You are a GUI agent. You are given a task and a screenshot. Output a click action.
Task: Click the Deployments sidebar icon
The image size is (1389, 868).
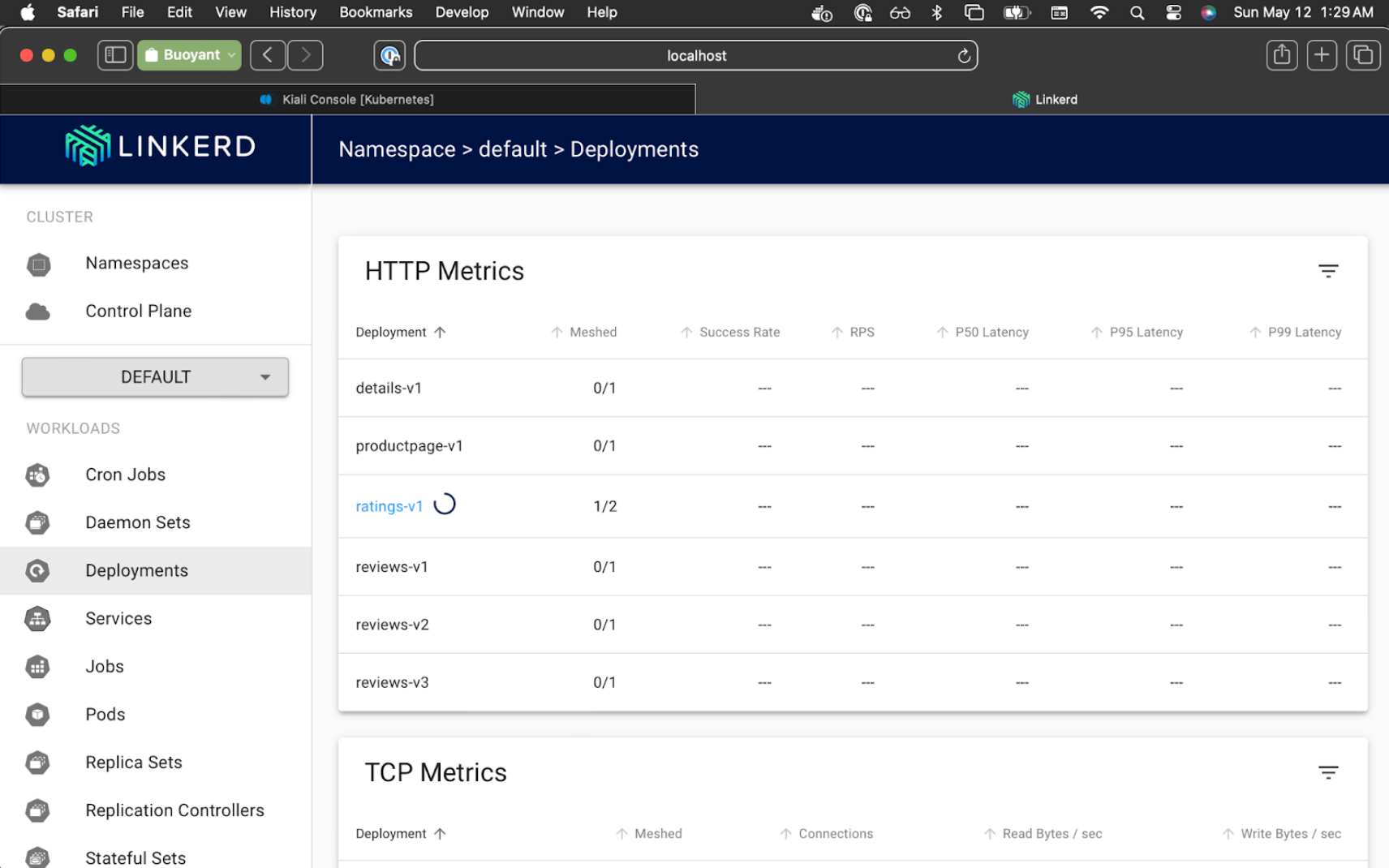[37, 571]
